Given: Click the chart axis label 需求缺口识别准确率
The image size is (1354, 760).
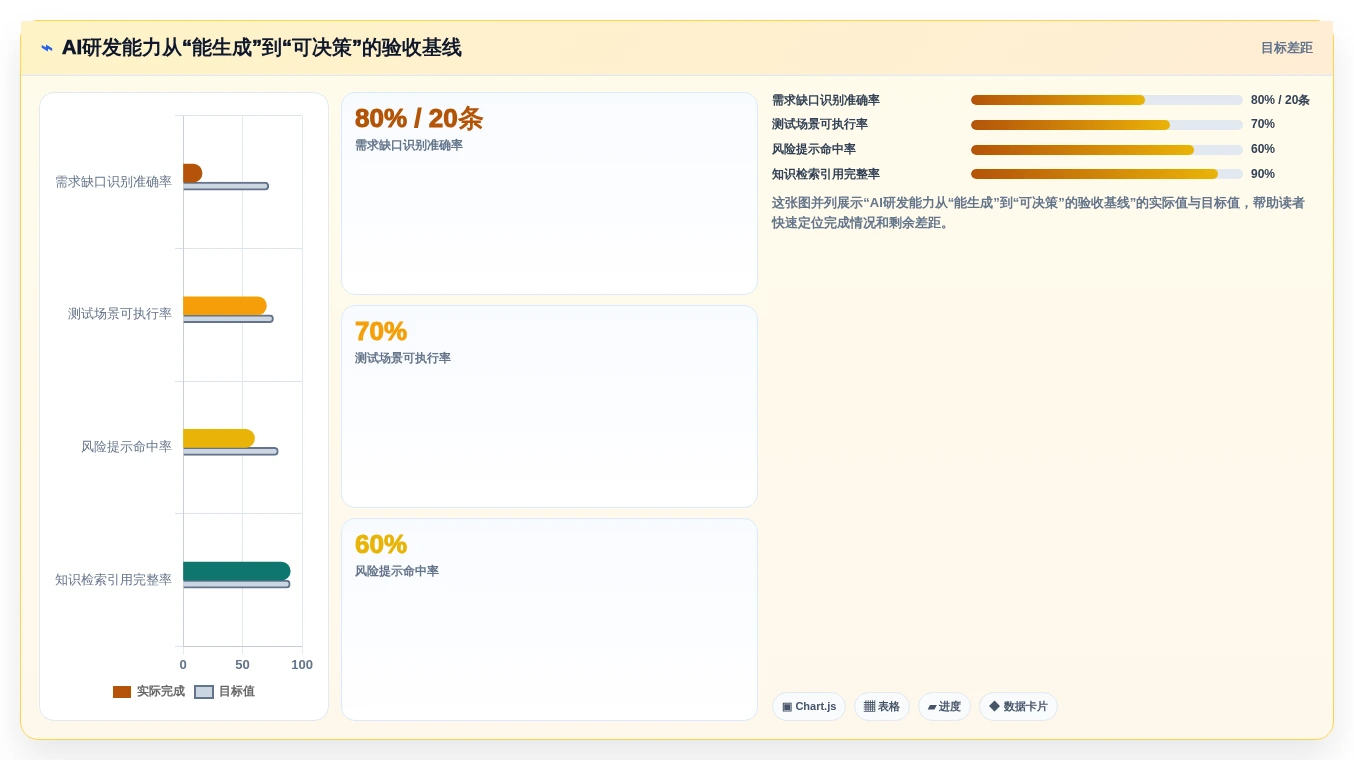Looking at the screenshot, I should (x=113, y=182).
